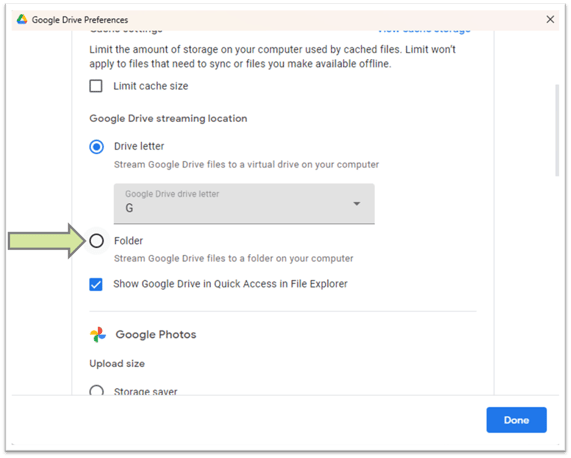
Task: Click the Drive letter option label
Action: click(139, 146)
